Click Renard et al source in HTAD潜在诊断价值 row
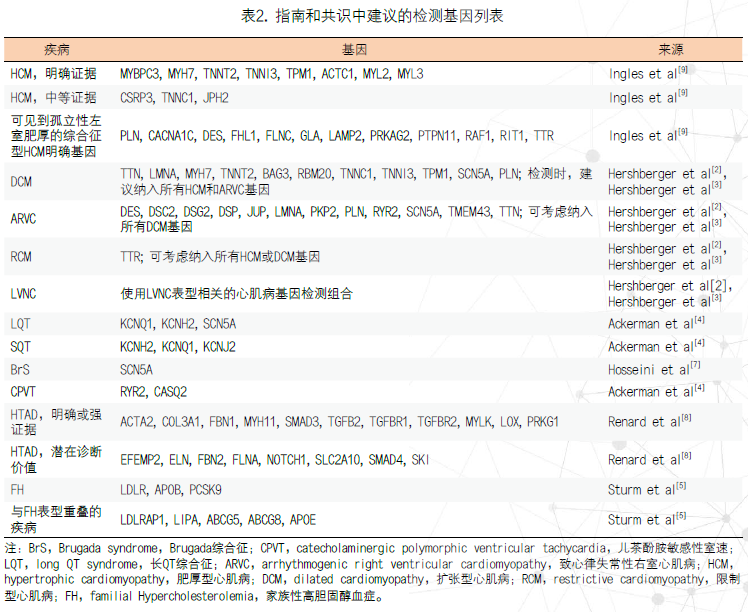Image resolution: width=748 pixels, height=612 pixels. [649, 459]
